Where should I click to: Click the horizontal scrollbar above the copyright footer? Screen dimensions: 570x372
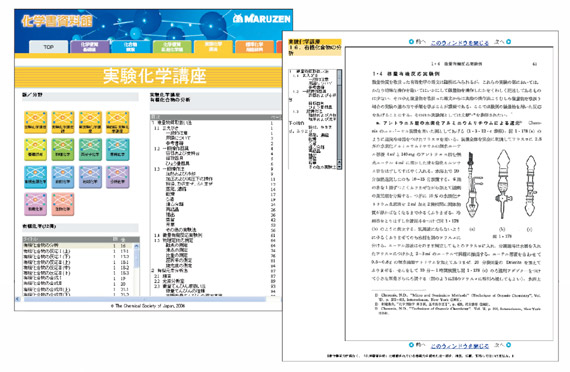point(148,299)
